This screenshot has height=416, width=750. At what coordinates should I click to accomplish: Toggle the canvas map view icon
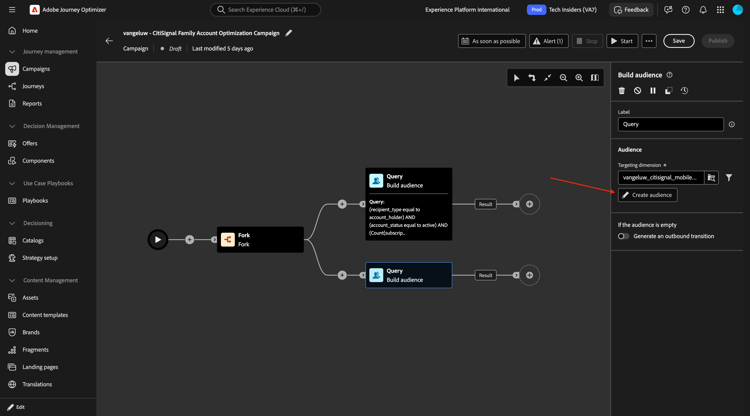pos(595,78)
